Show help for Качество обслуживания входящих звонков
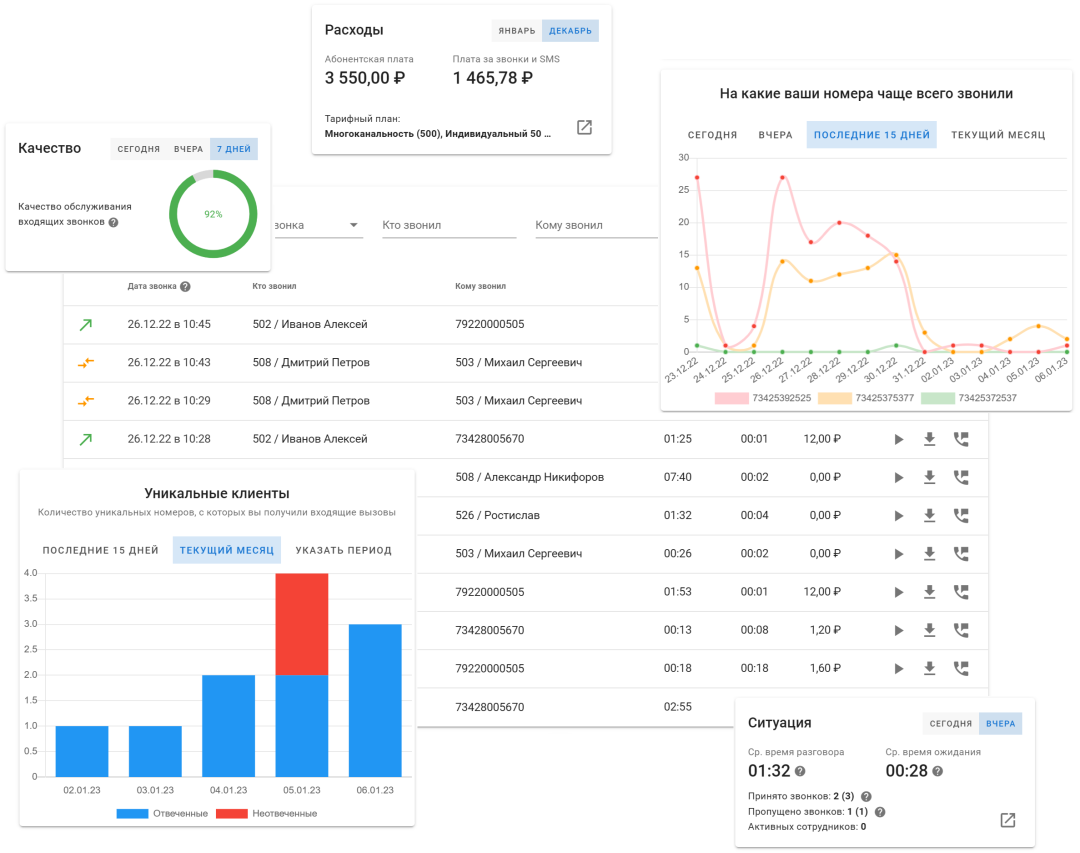This screenshot has height=853, width=1080. coord(114,223)
